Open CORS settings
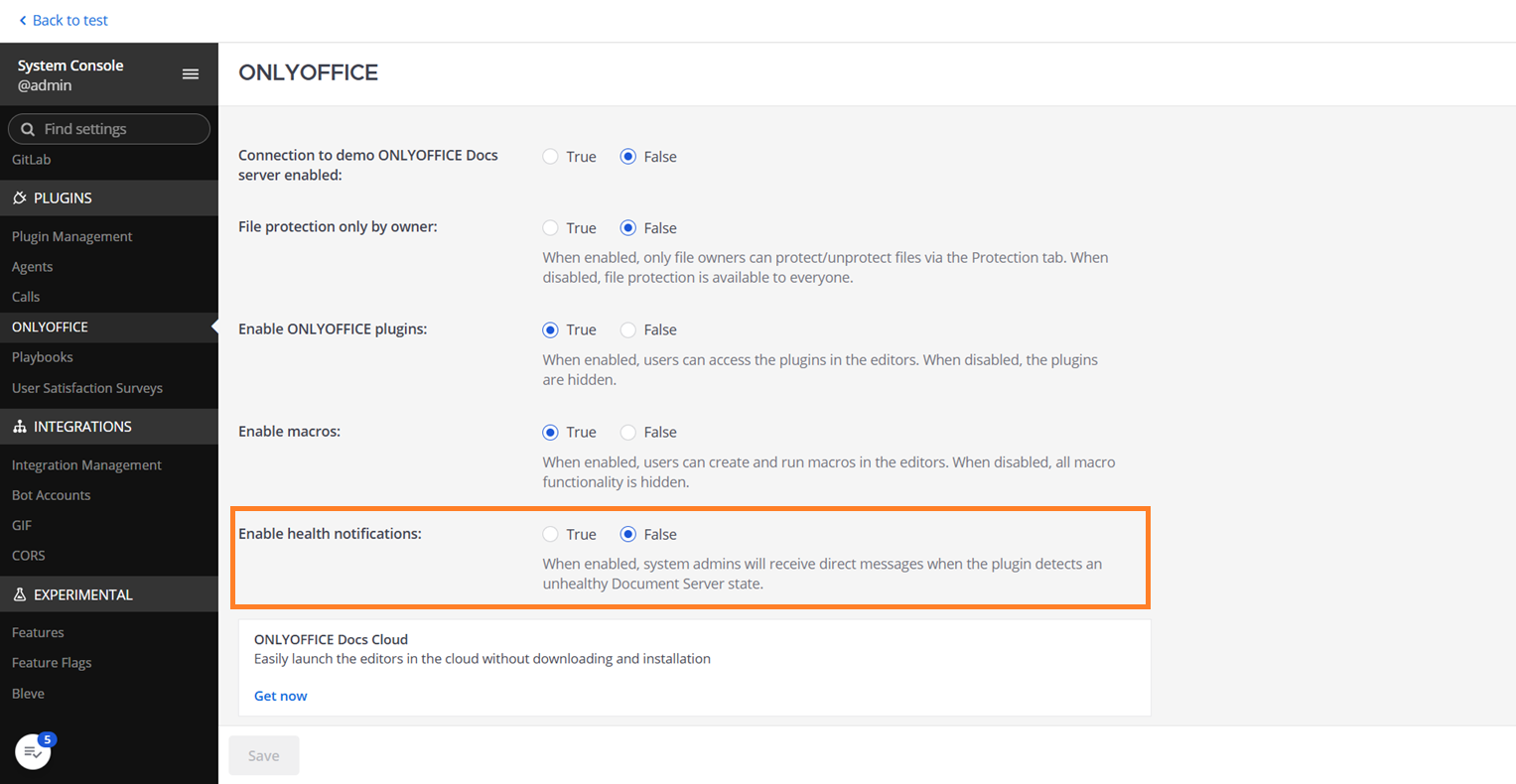 (x=29, y=556)
